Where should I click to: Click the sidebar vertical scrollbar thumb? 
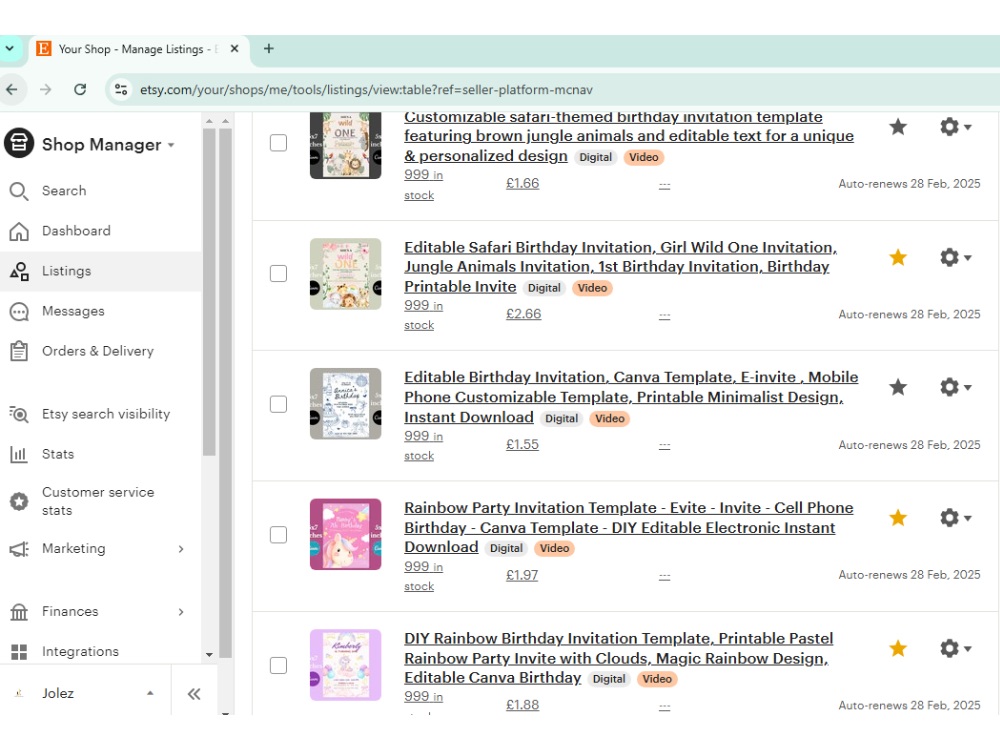tap(209, 292)
